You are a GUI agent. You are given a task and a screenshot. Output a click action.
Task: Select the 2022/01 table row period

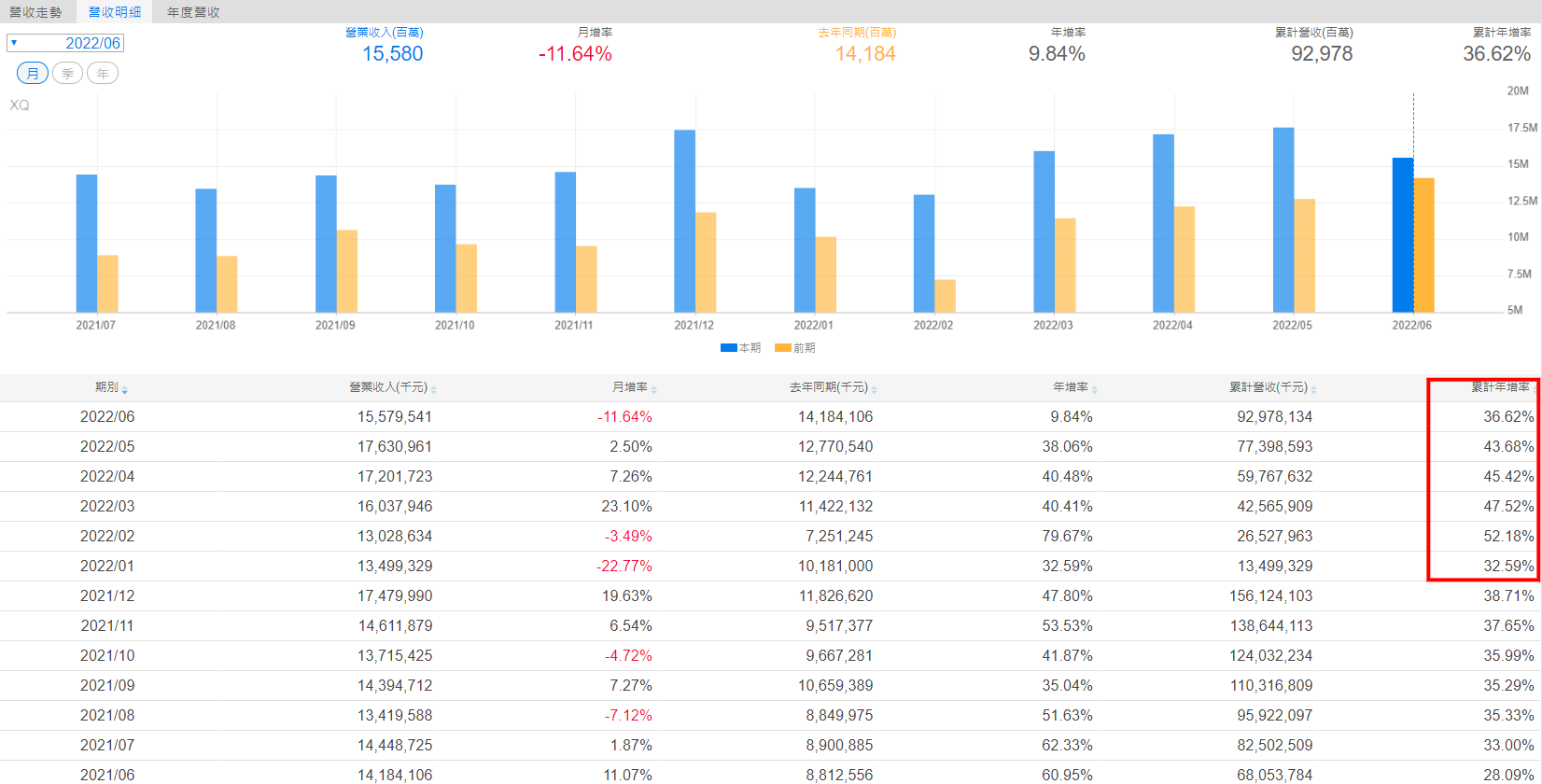pyautogui.click(x=107, y=567)
